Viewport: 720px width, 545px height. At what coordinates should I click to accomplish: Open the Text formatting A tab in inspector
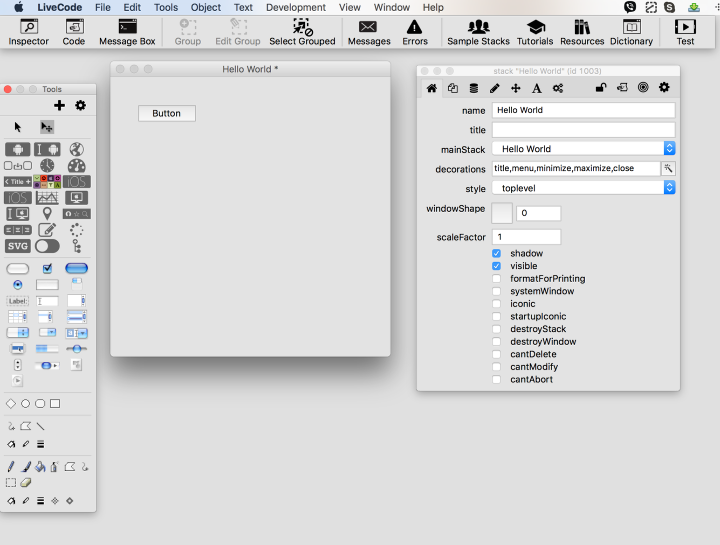537,88
